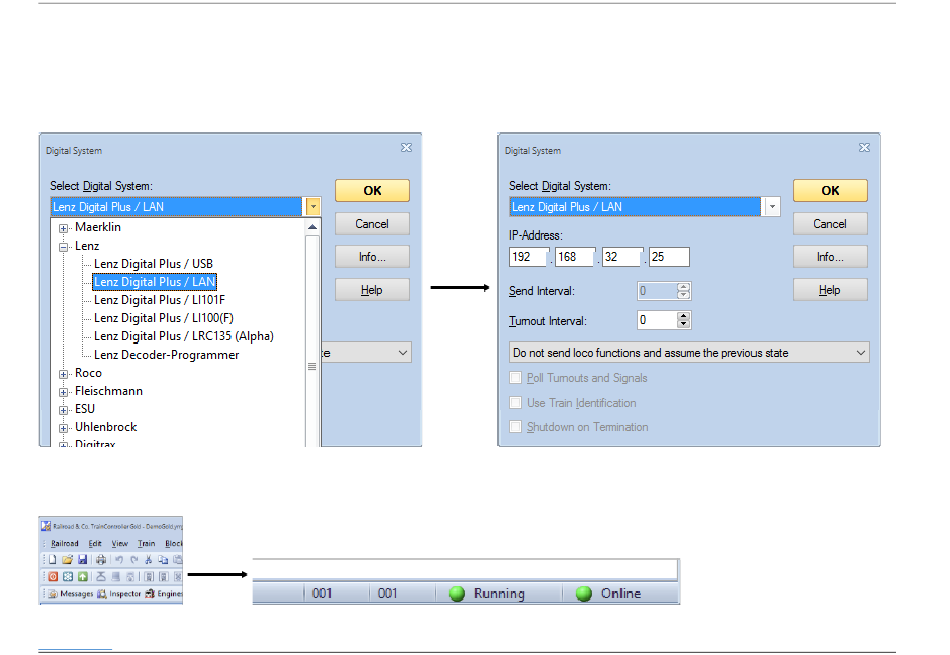950x655 pixels.
Task: Open the Edit menu
Action: click(95, 544)
